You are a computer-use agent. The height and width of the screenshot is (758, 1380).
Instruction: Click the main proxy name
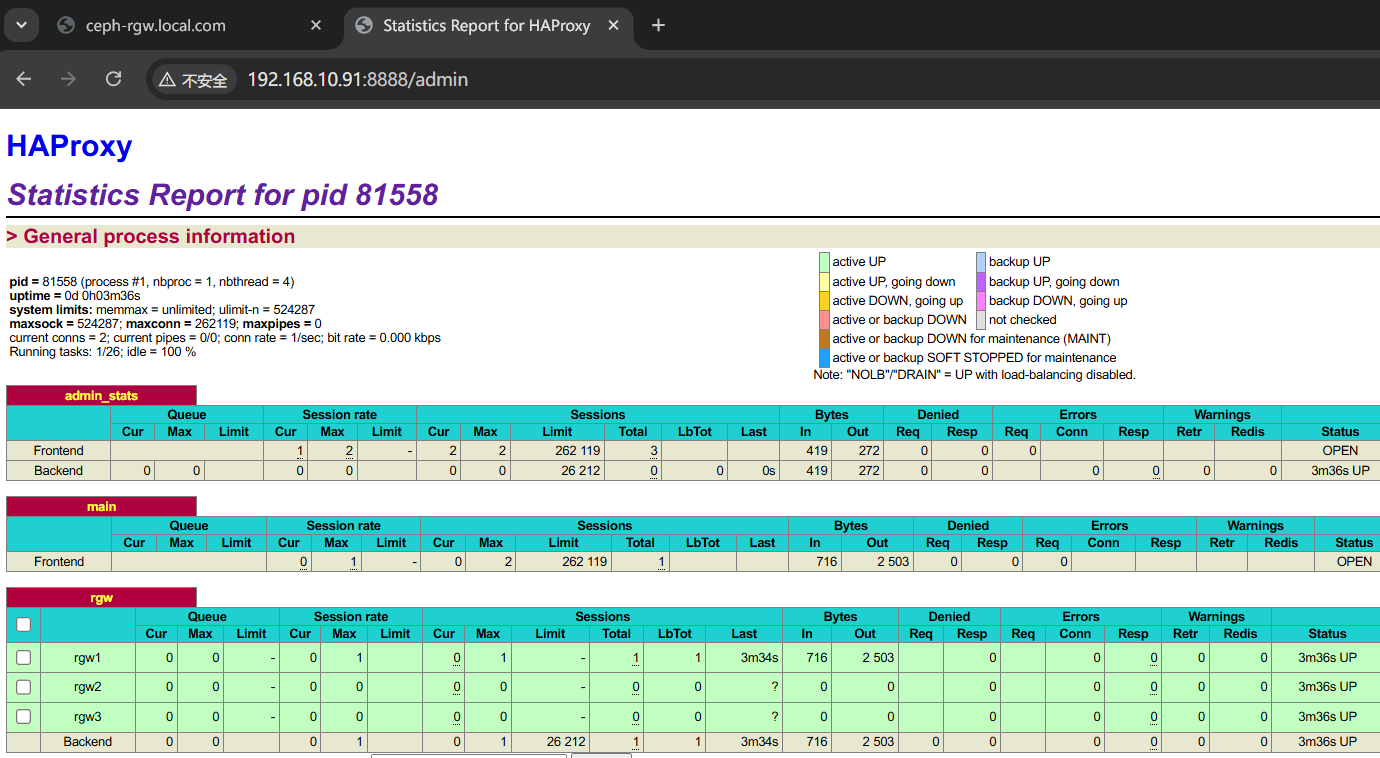tap(101, 507)
